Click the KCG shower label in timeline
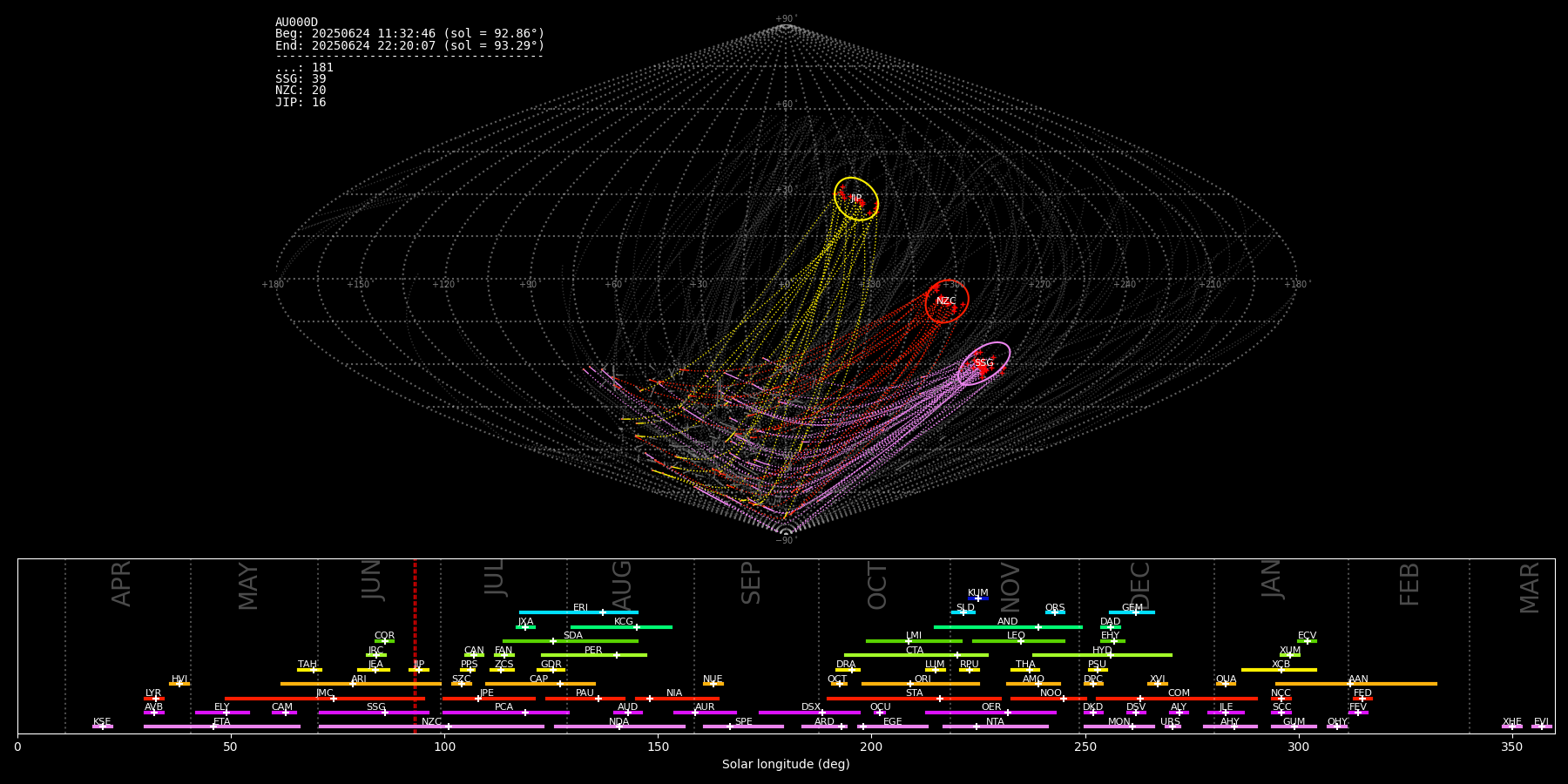 (624, 622)
